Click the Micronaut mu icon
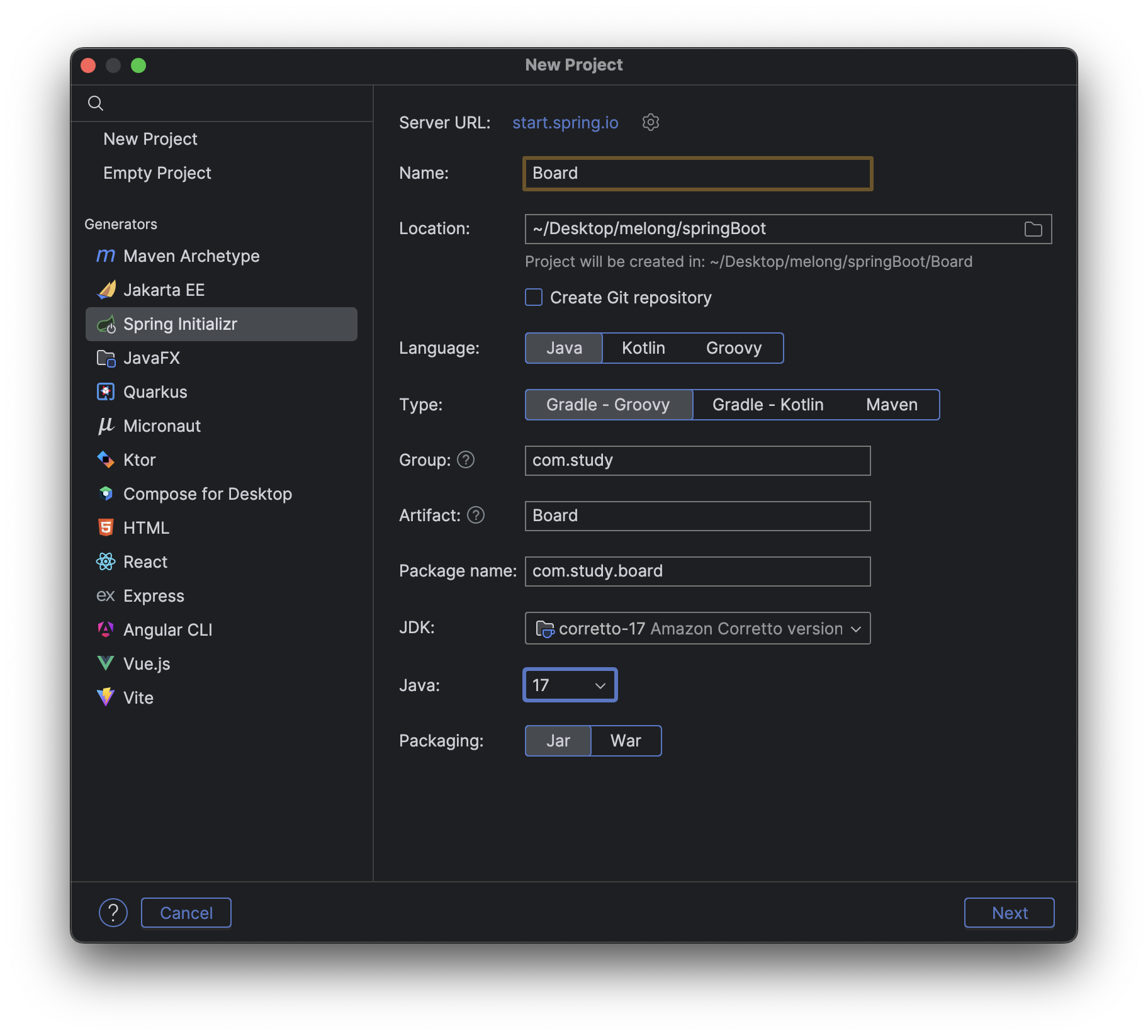The image size is (1148, 1036). [x=106, y=426]
